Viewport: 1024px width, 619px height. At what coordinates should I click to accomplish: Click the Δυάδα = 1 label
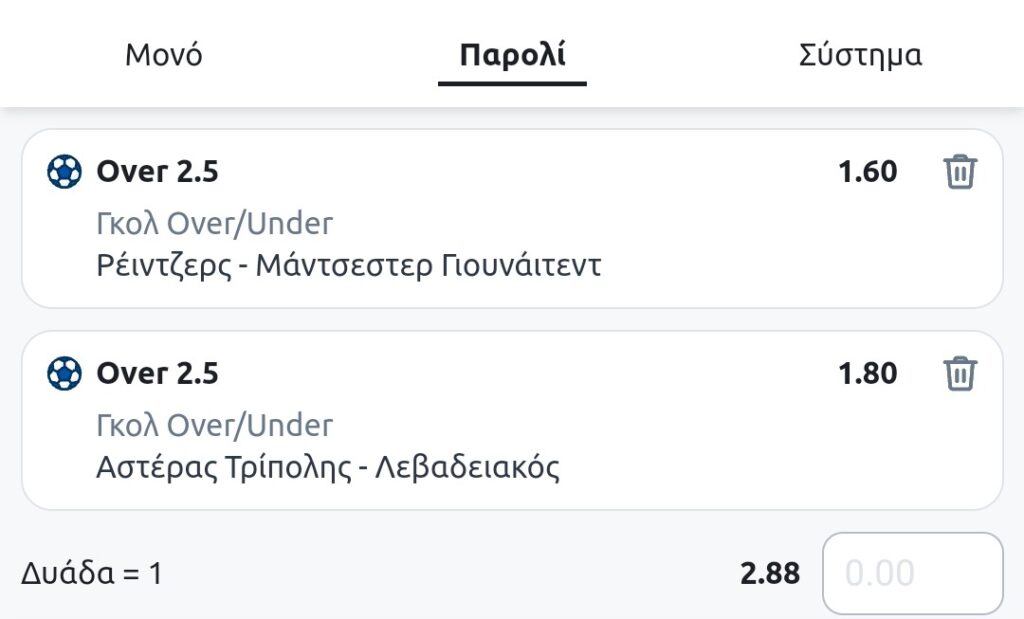pyautogui.click(x=91, y=574)
